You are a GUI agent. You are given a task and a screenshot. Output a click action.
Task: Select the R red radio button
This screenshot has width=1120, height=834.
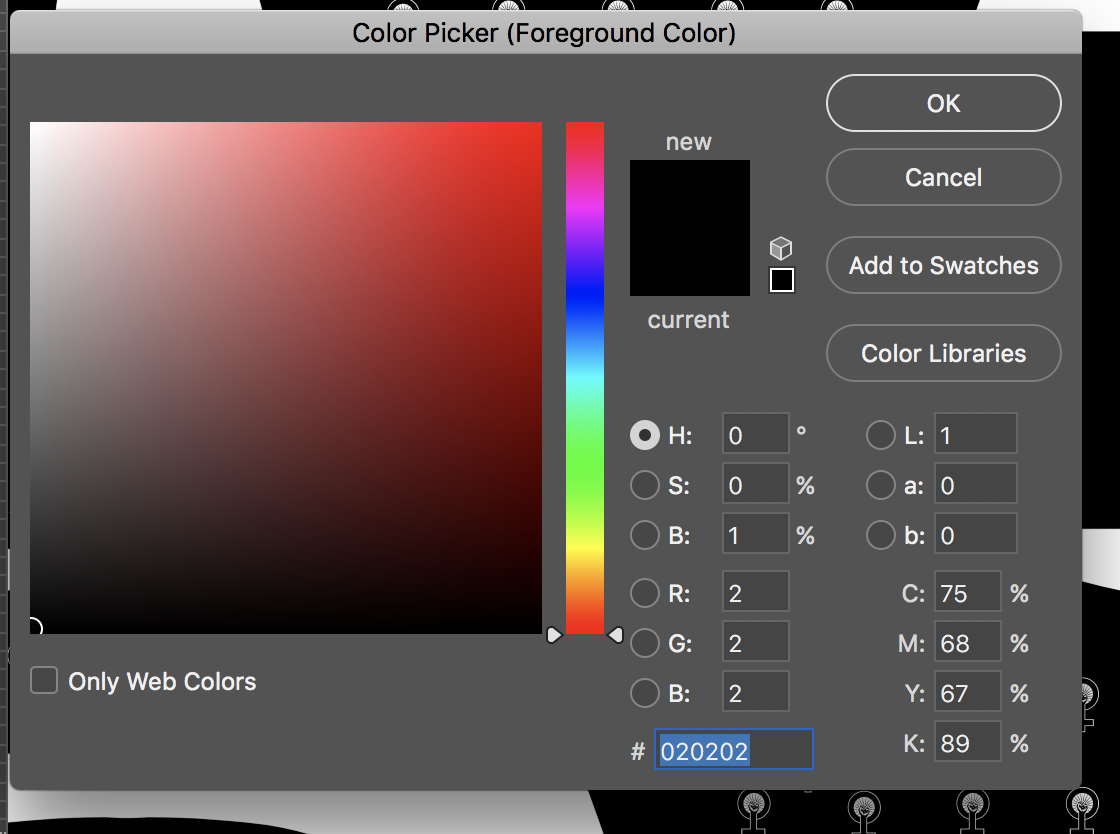pyautogui.click(x=645, y=593)
